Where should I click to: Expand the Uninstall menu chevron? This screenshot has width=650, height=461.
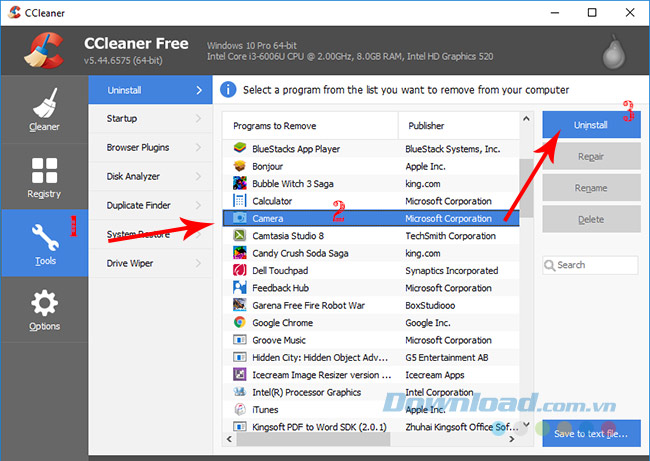tap(199, 90)
